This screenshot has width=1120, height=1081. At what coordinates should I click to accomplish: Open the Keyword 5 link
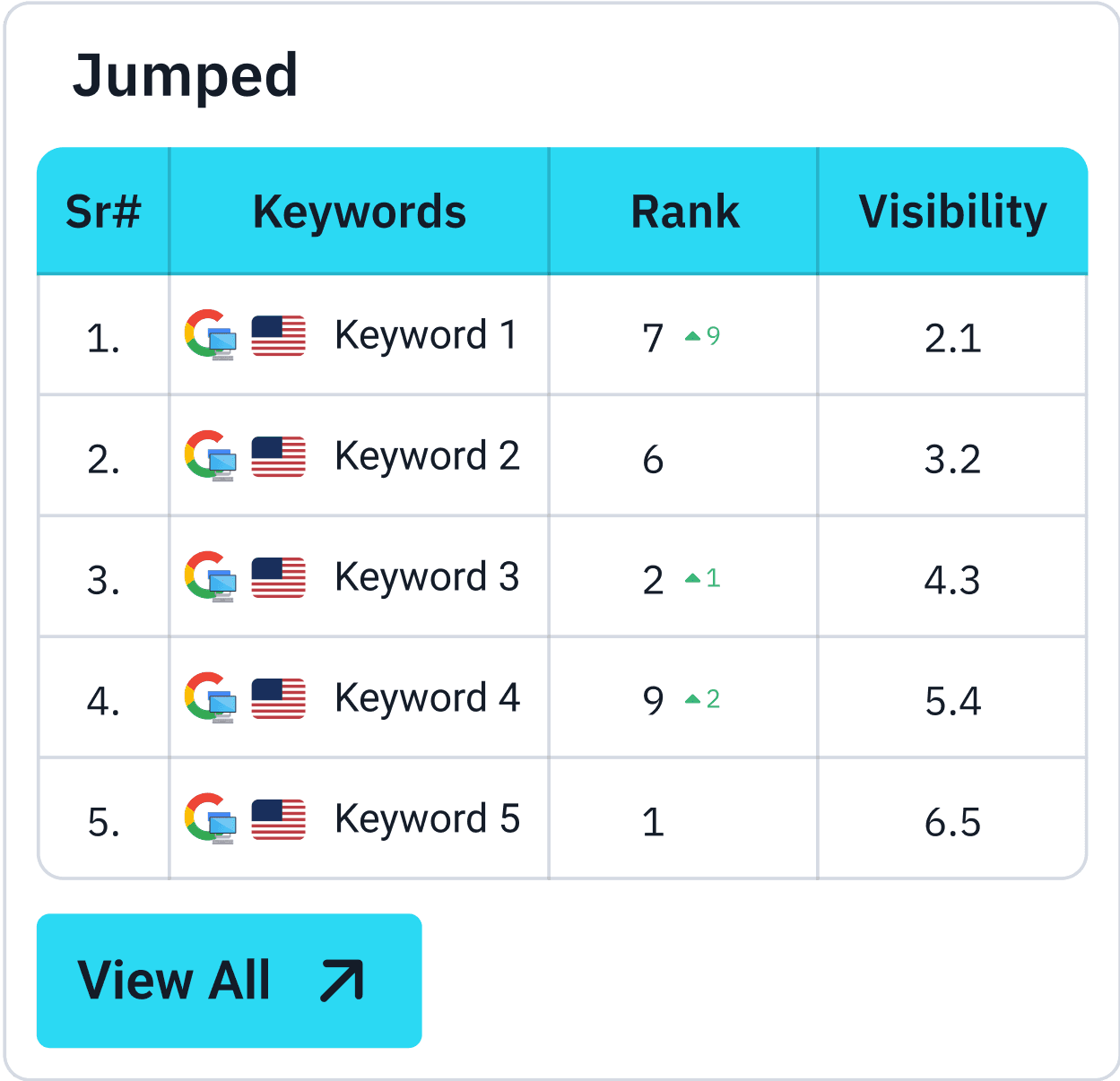point(427,819)
